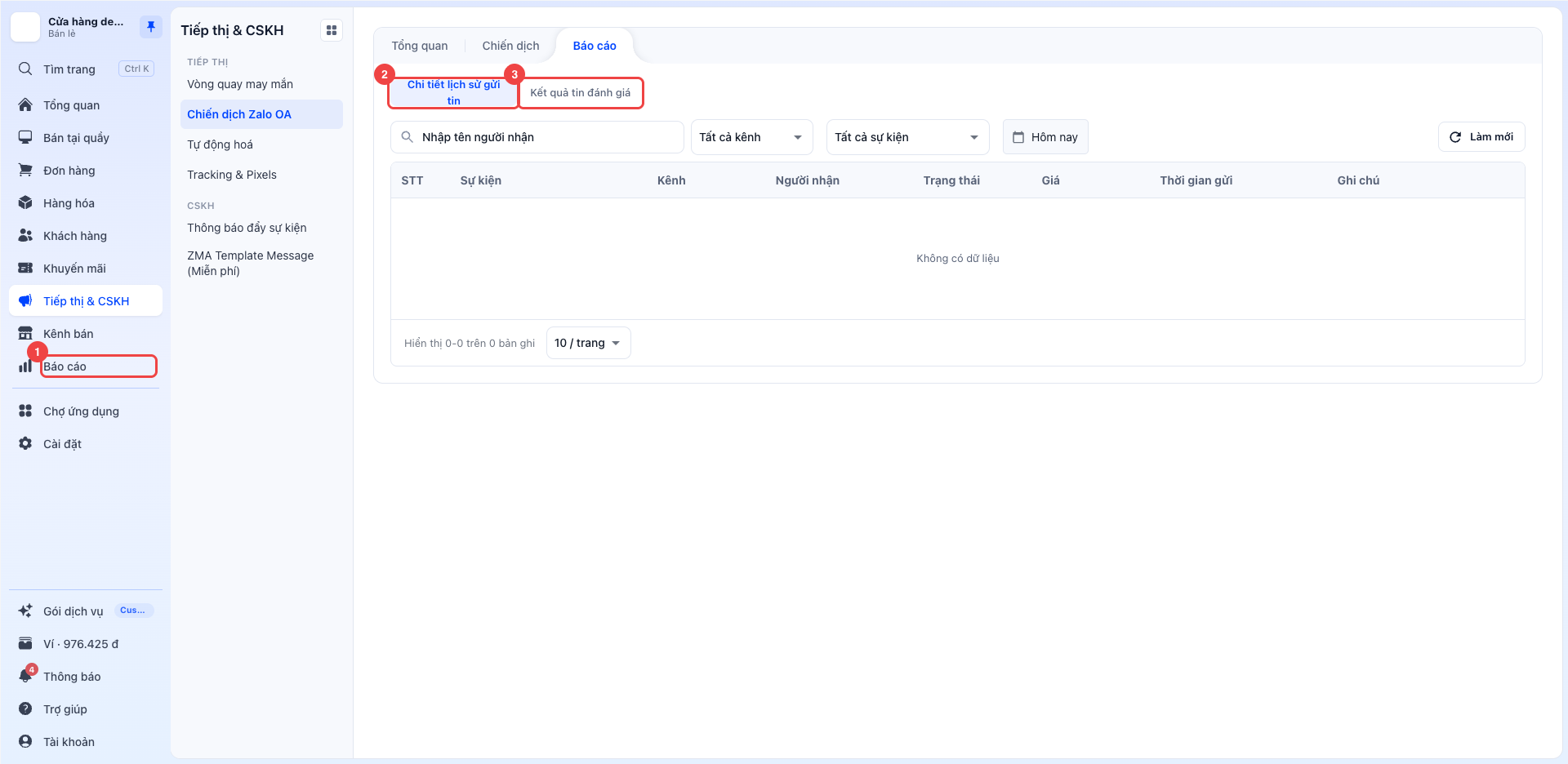Click the Làm mới refresh button
This screenshot has width=1568, height=764.
[1481, 137]
